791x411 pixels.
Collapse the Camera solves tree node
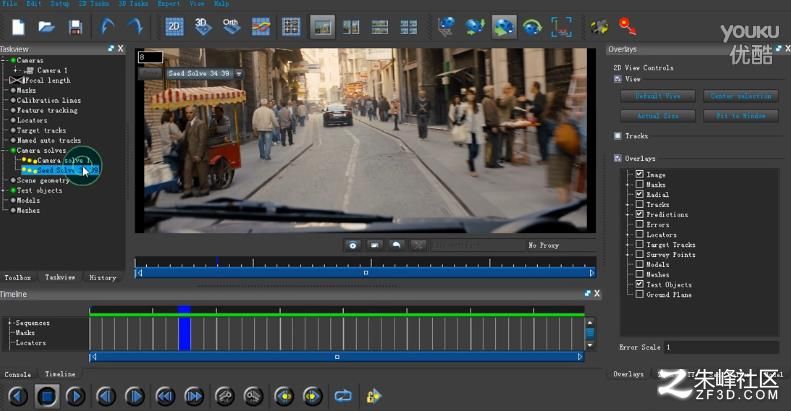[5, 150]
